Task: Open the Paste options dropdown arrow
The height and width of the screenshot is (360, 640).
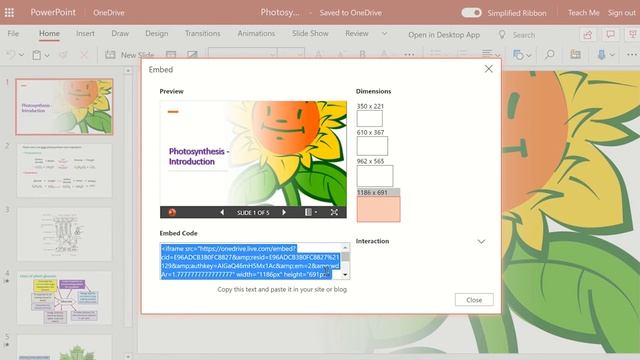Action: 47,55
